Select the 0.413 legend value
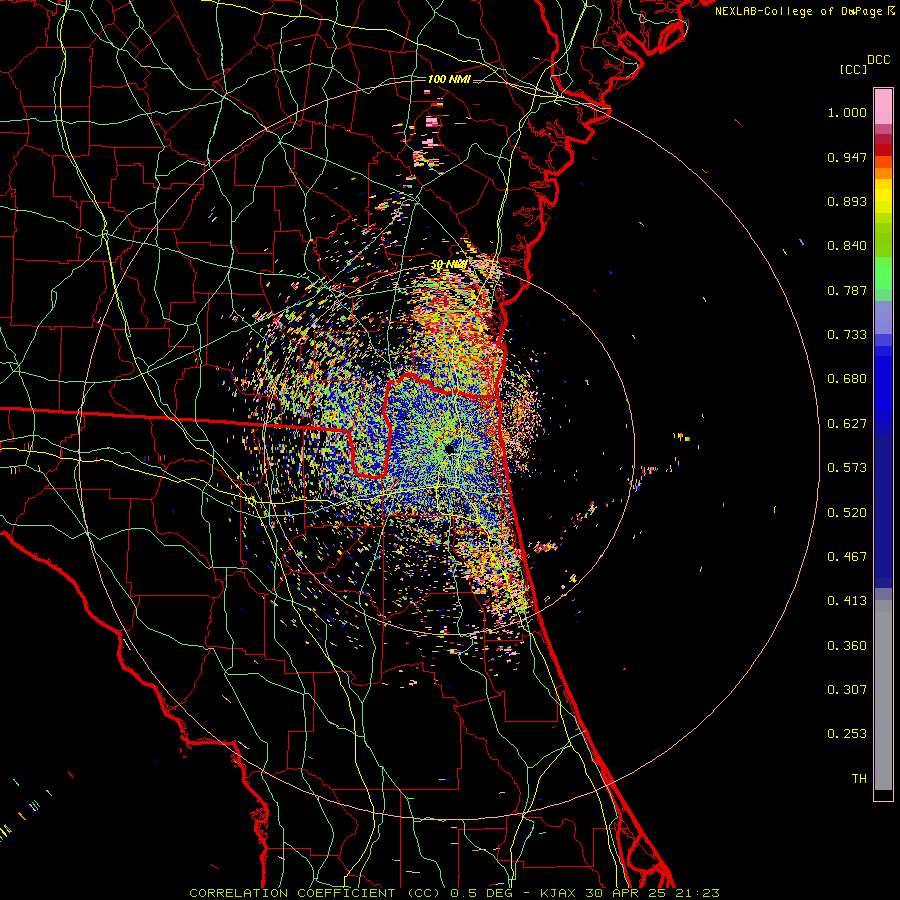 (x=847, y=601)
